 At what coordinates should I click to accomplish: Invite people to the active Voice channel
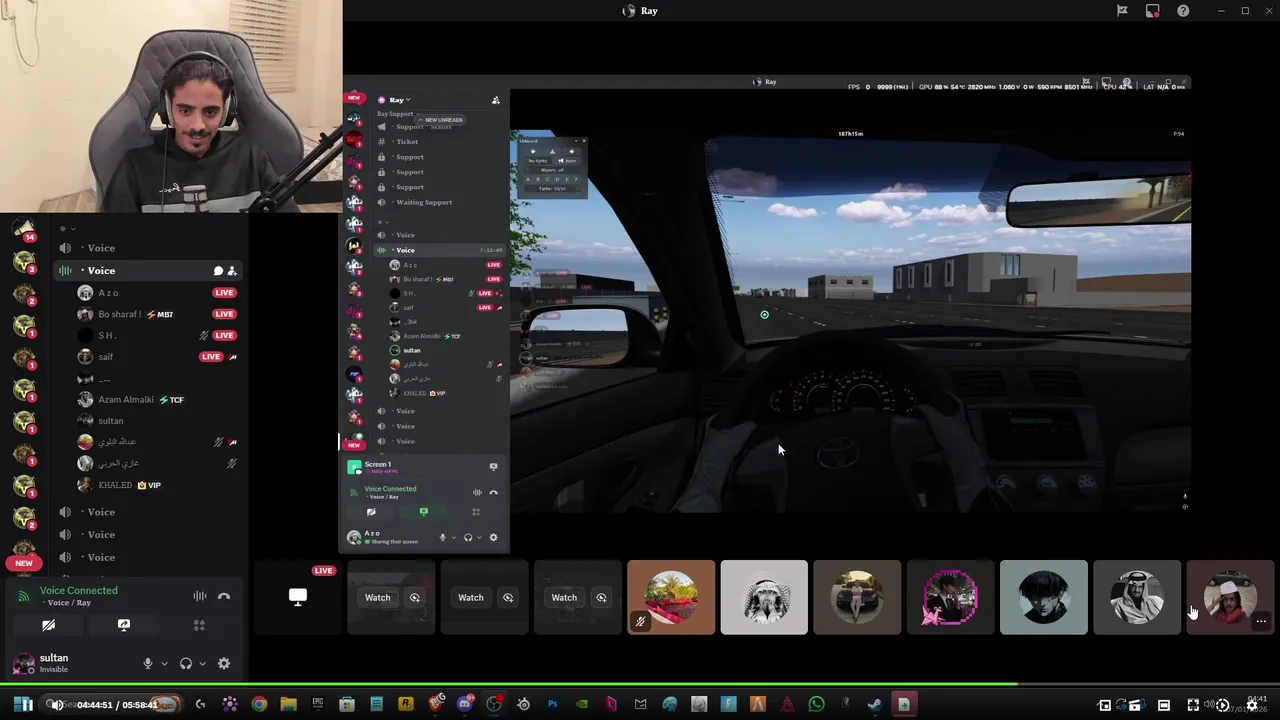pyautogui.click(x=232, y=270)
